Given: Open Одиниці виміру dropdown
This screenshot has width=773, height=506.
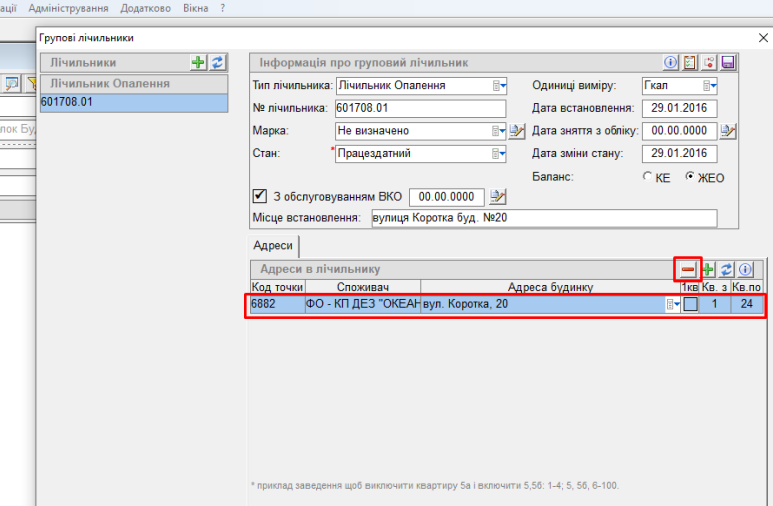Looking at the screenshot, I should pyautogui.click(x=709, y=86).
